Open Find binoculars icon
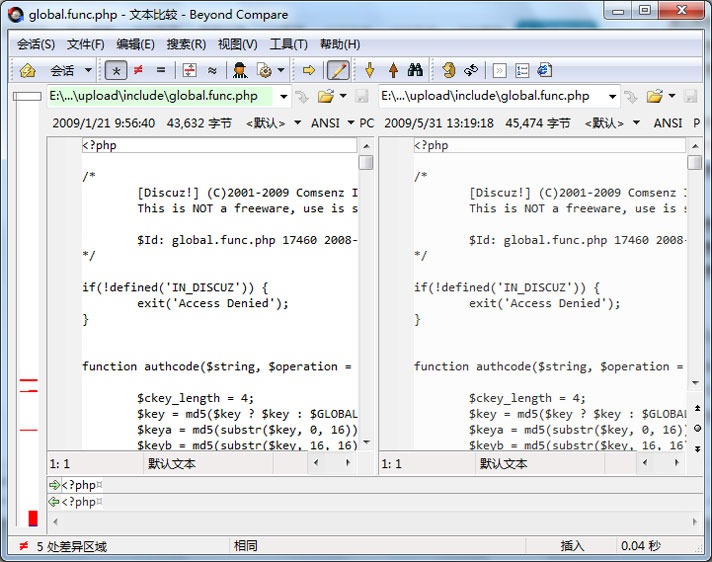This screenshot has width=712, height=562. coord(415,70)
